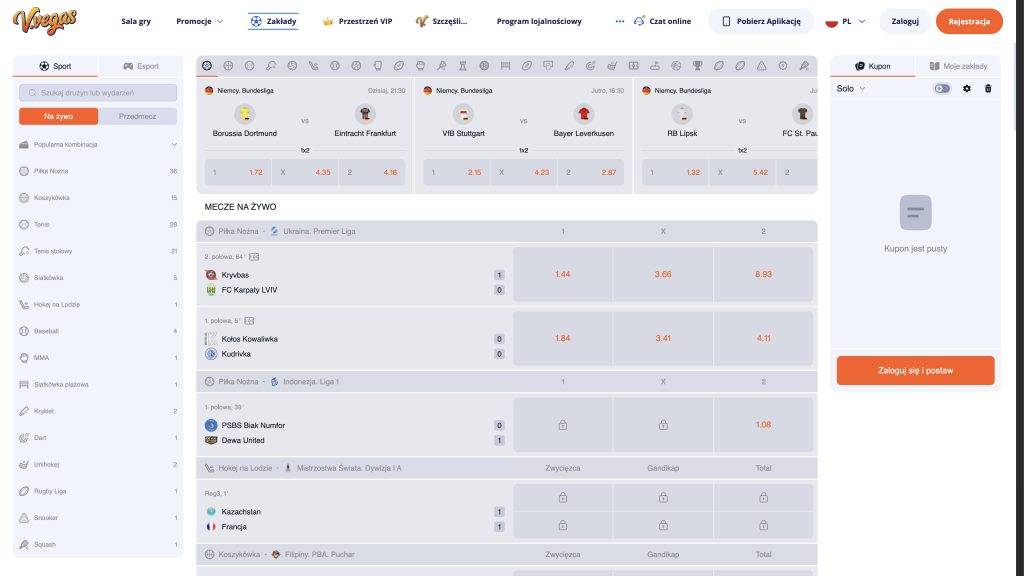Click the triangle snooker icon in sports strip
1024x576 pixels.
click(x=761, y=66)
